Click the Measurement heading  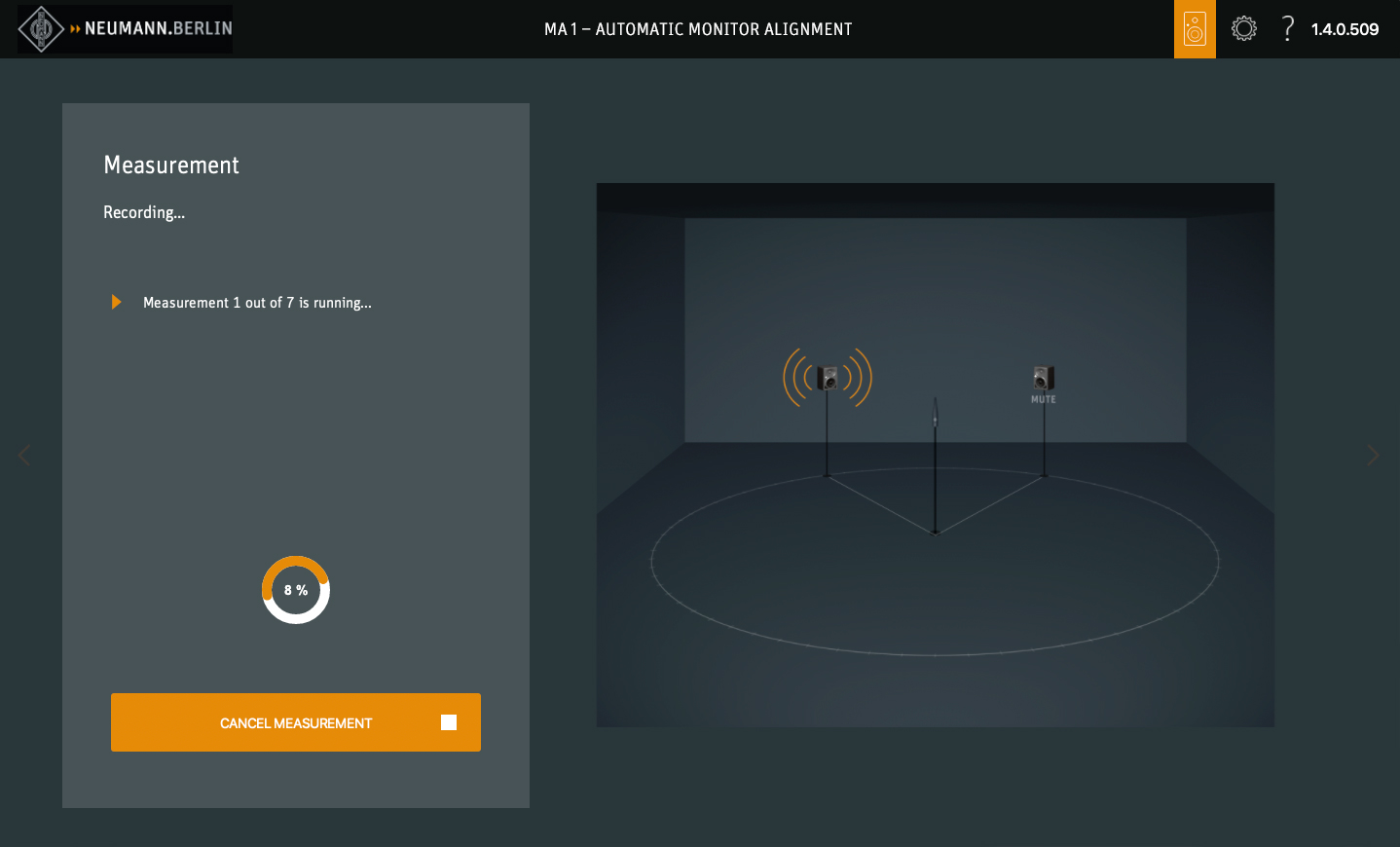click(171, 166)
